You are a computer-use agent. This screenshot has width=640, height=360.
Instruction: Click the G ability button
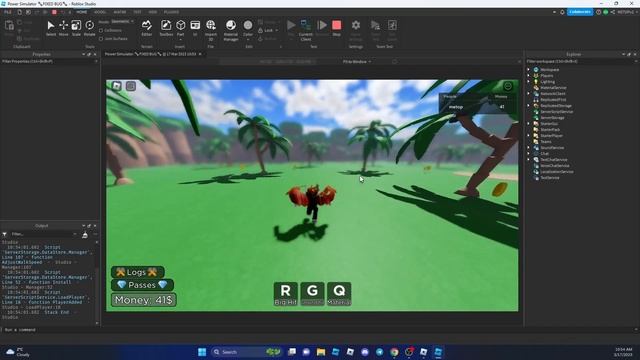point(312,294)
